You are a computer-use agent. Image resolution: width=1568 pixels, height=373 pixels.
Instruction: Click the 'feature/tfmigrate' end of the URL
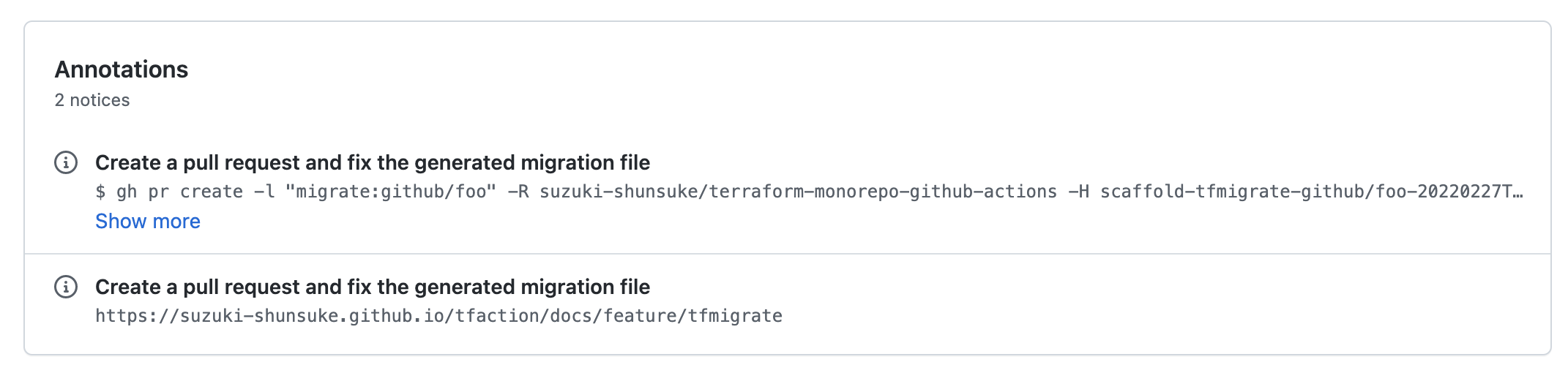(x=693, y=316)
